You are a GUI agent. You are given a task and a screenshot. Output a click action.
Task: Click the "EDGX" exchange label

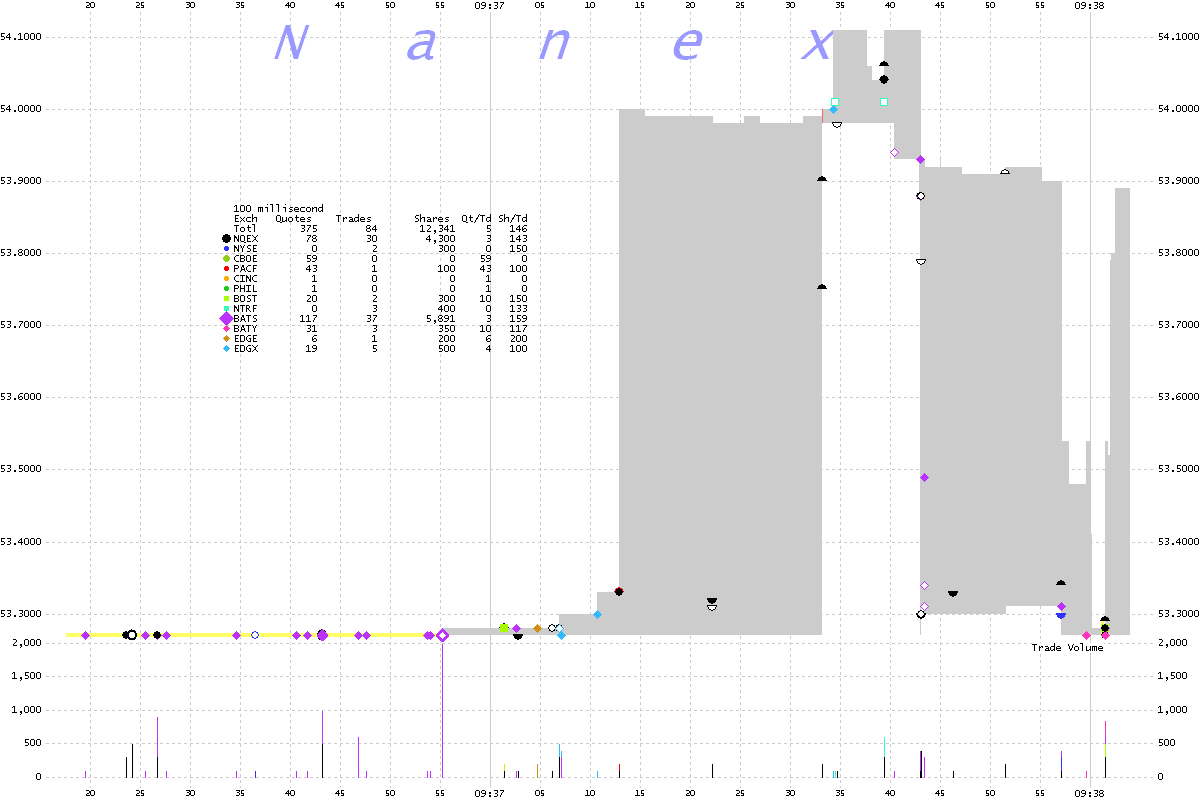pos(245,349)
